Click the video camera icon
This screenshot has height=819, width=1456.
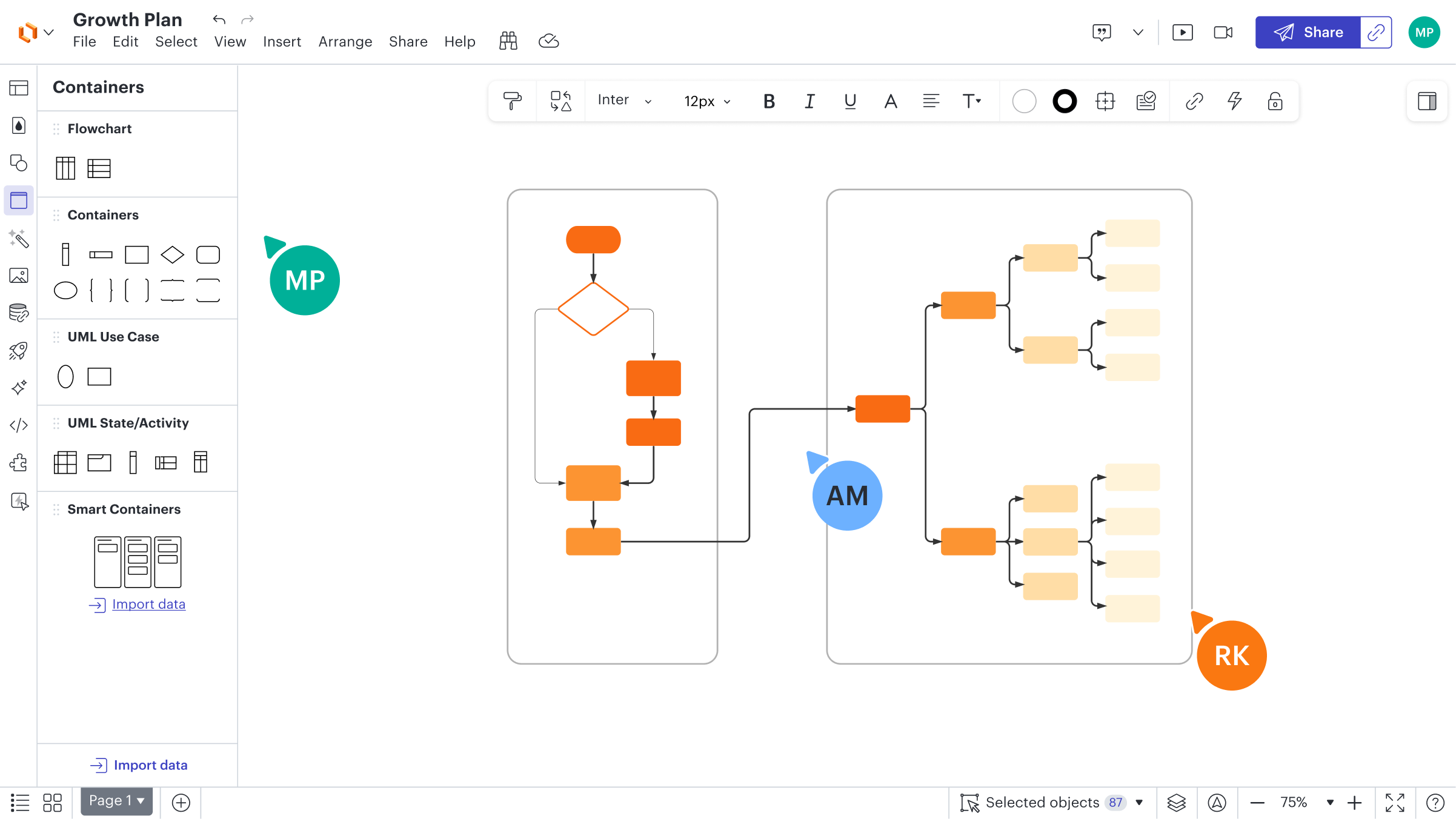1223,32
